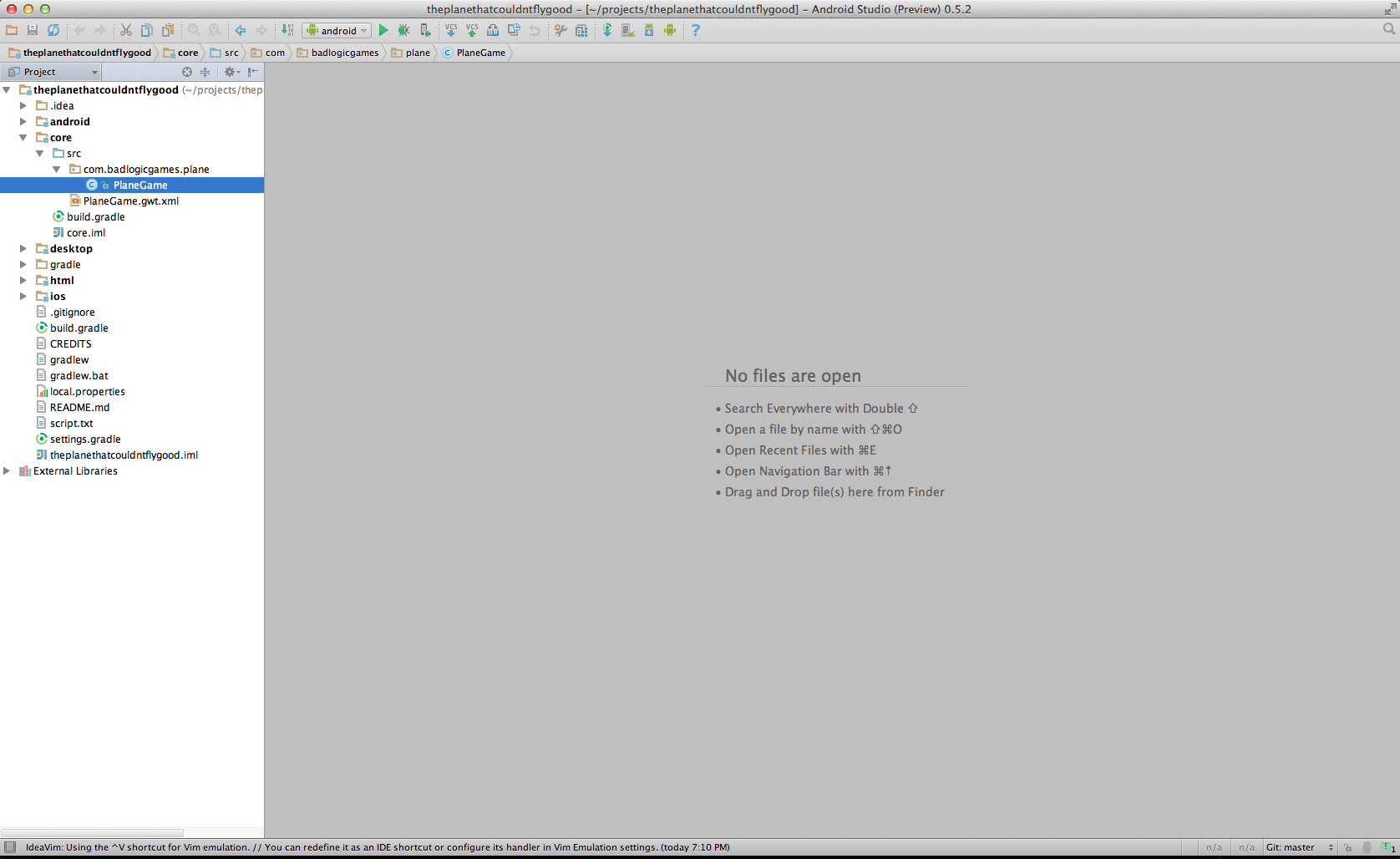
Task: Cut selection using the scissors toolbar icon
Action: pyautogui.click(x=125, y=31)
